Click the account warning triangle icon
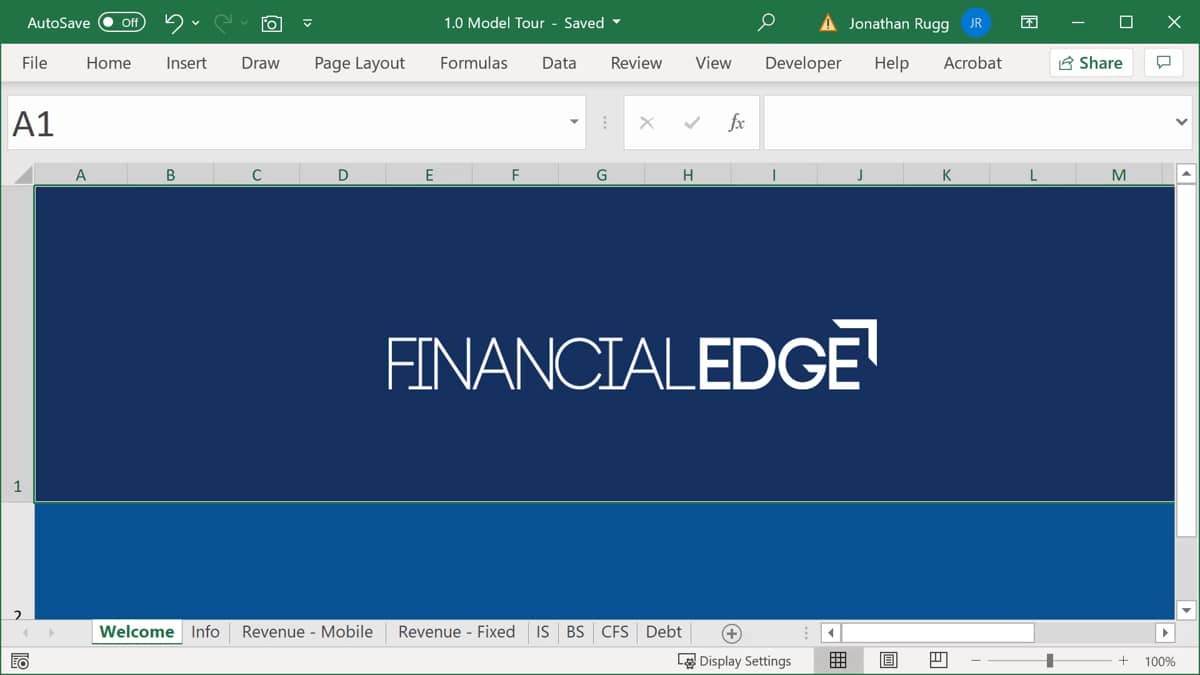 827,22
